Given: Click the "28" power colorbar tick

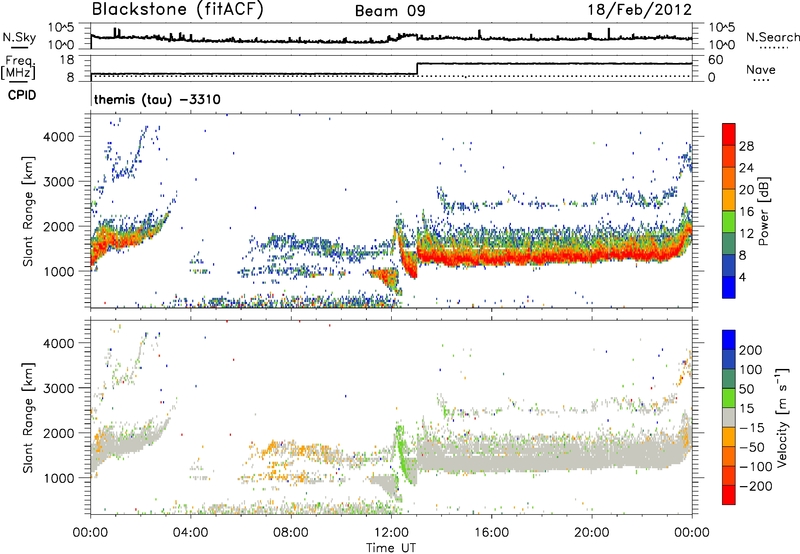Looking at the screenshot, I should tap(746, 146).
